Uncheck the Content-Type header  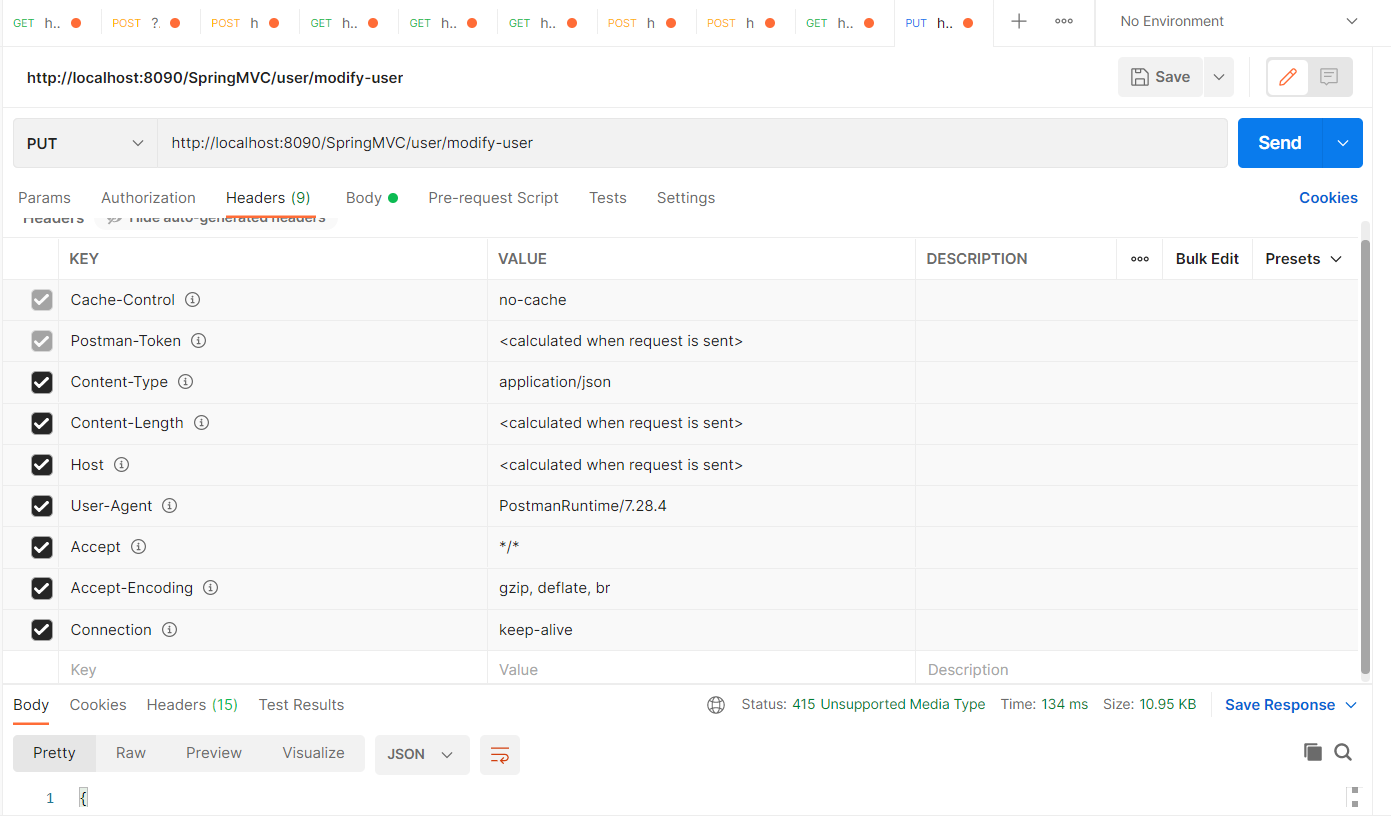42,382
